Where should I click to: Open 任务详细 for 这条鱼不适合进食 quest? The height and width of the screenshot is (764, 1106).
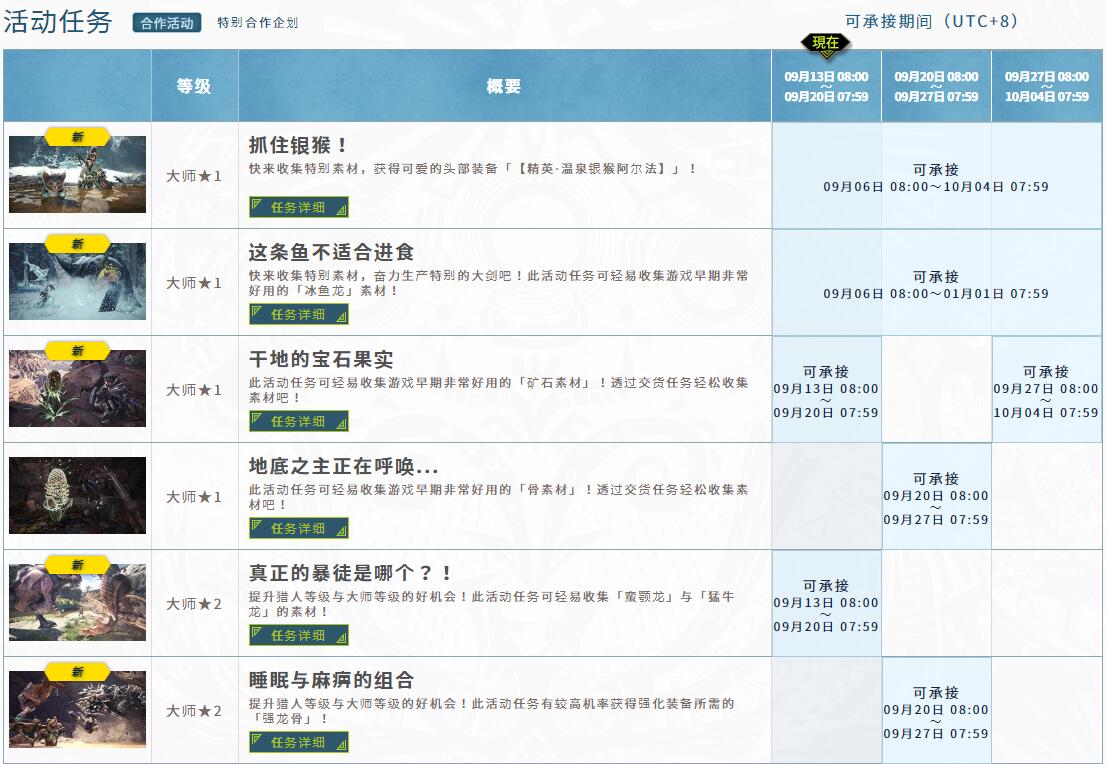click(299, 314)
